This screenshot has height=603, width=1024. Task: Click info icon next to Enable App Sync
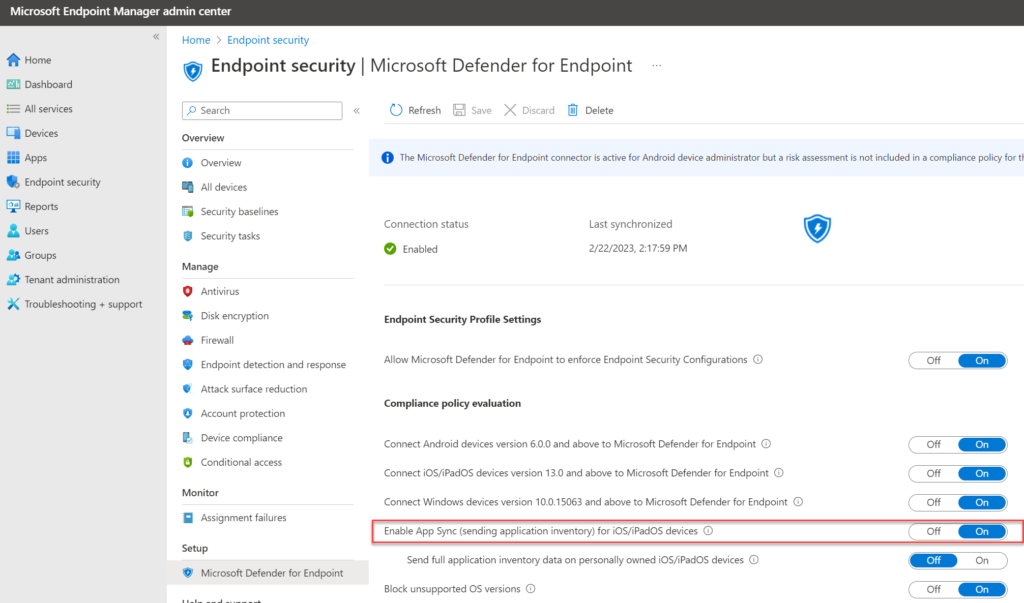point(708,530)
